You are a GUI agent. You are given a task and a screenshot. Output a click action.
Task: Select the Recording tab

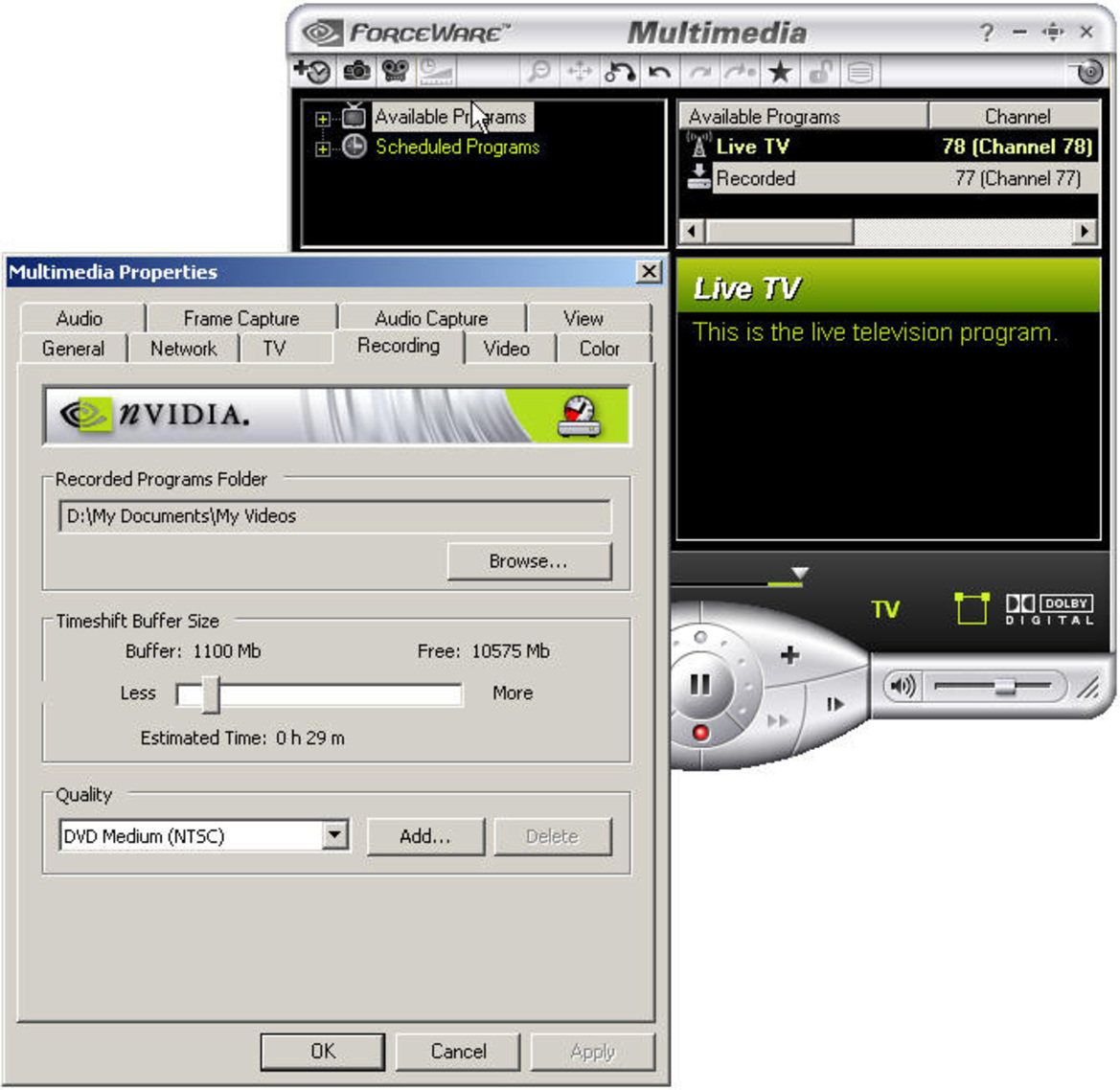pyautogui.click(x=399, y=346)
